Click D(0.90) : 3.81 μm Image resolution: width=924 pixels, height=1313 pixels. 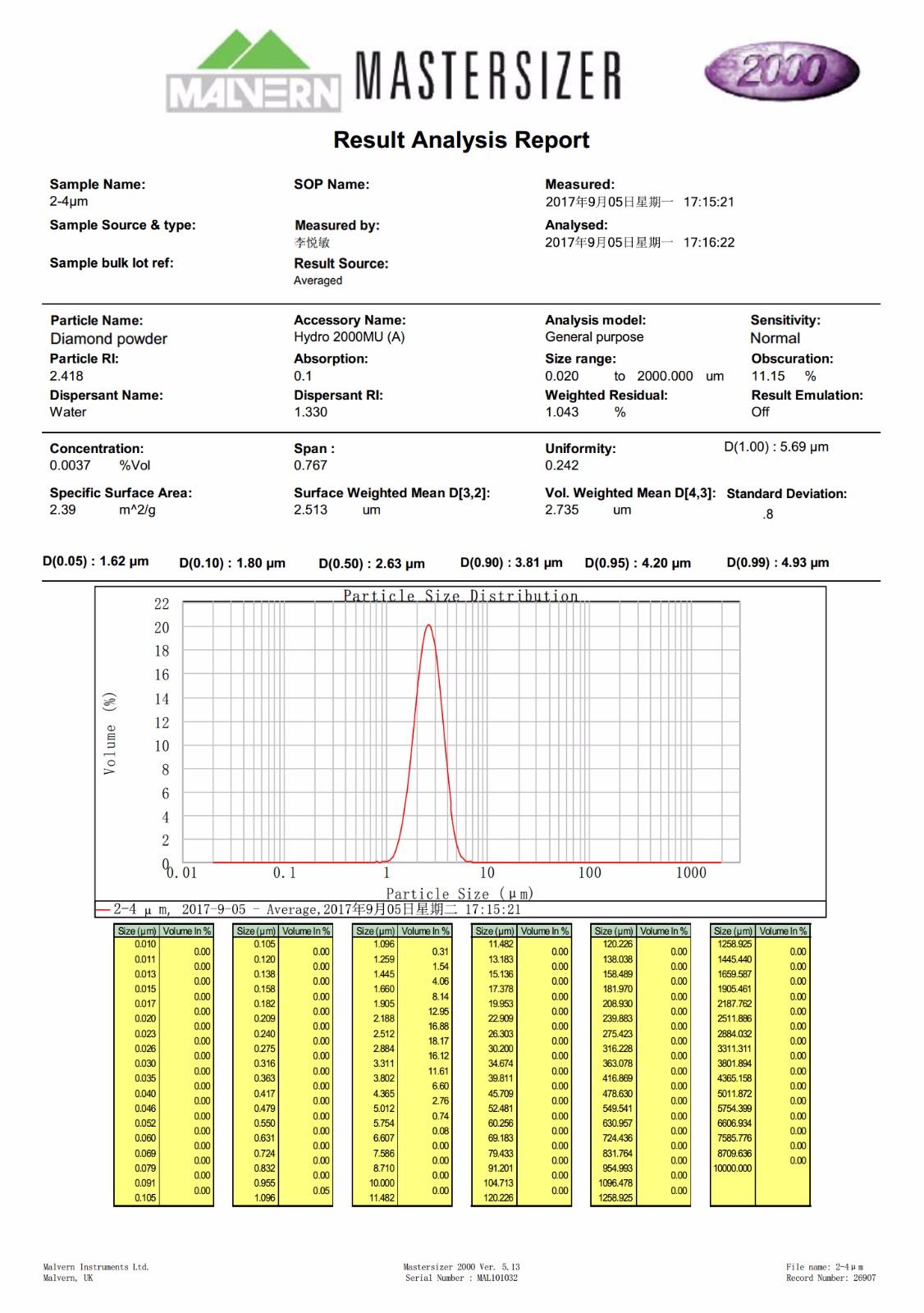(511, 562)
